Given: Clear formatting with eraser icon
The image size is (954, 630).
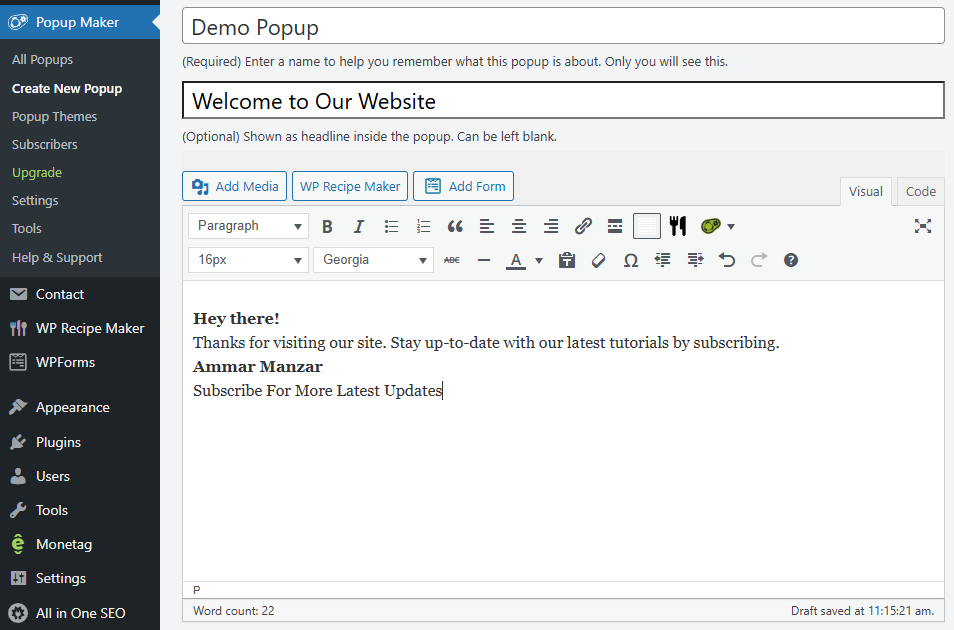Looking at the screenshot, I should (x=598, y=260).
